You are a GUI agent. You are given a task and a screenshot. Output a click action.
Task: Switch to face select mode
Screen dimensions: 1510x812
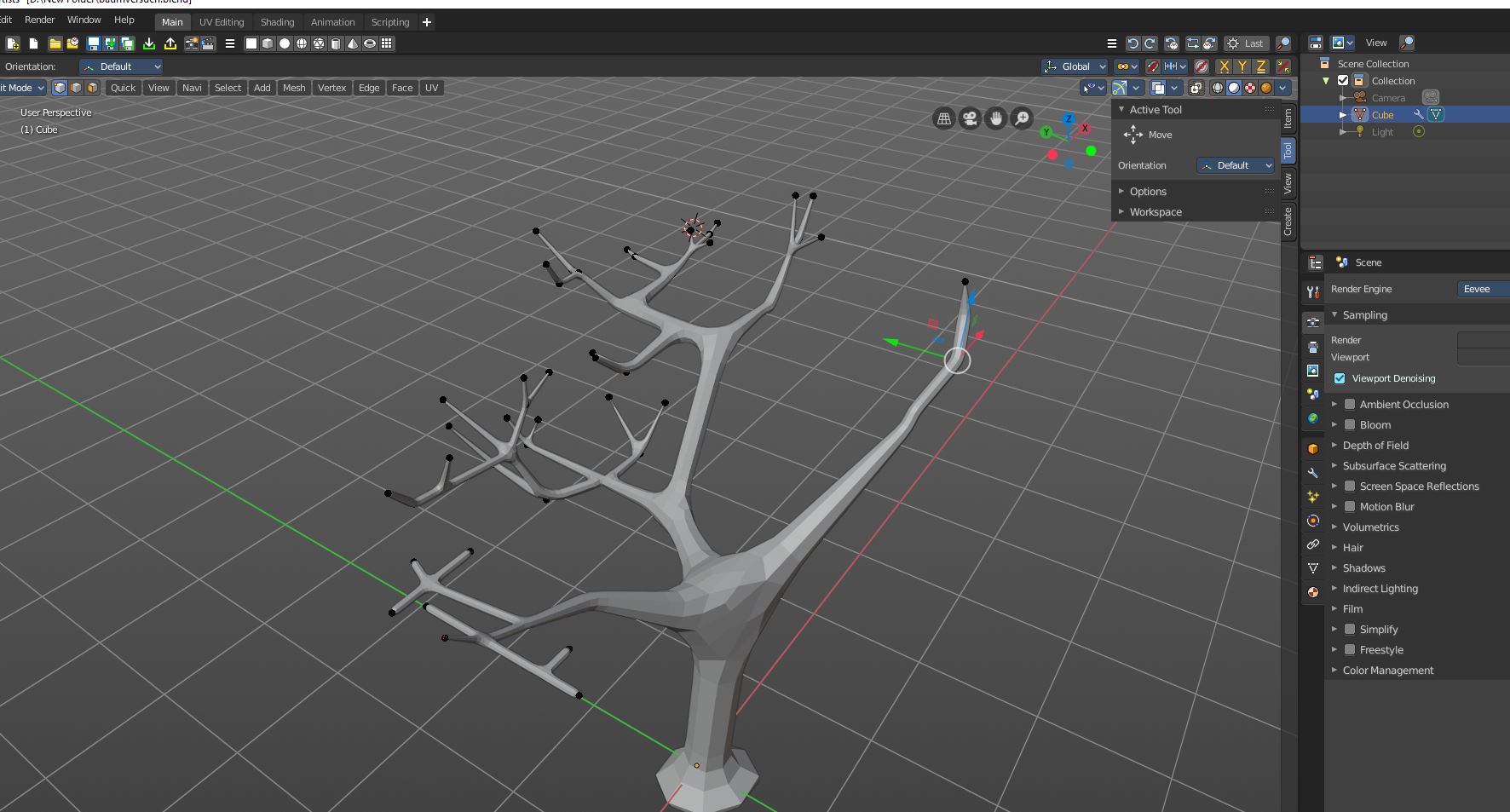[x=92, y=88]
